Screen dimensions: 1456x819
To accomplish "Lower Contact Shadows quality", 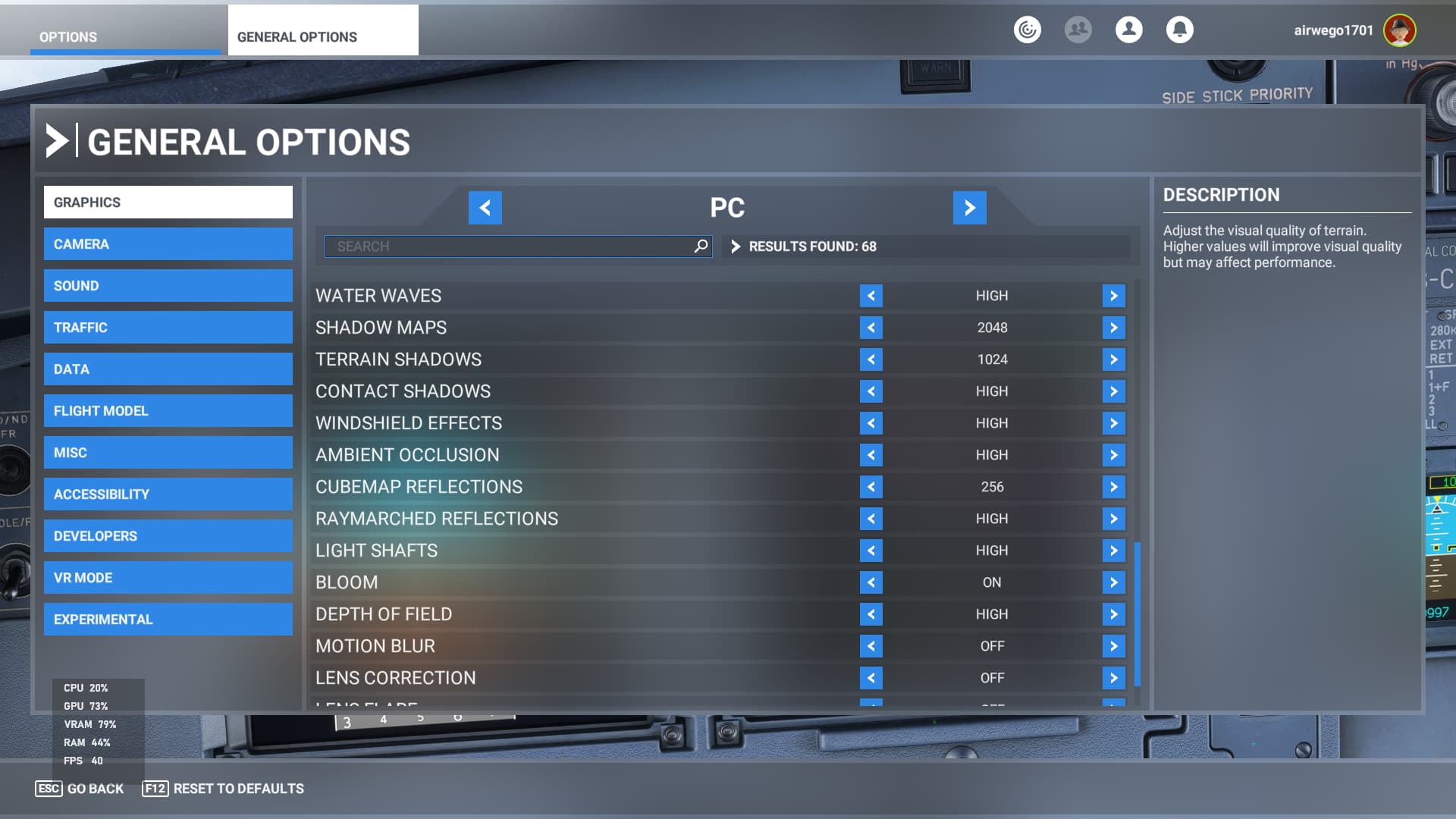I will (x=871, y=391).
